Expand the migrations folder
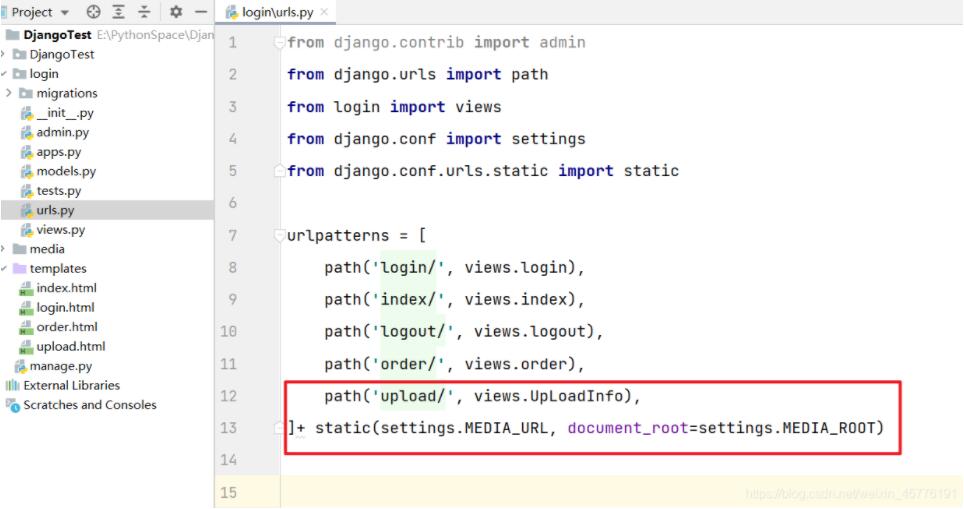This screenshot has height=509, width=964. (x=9, y=93)
